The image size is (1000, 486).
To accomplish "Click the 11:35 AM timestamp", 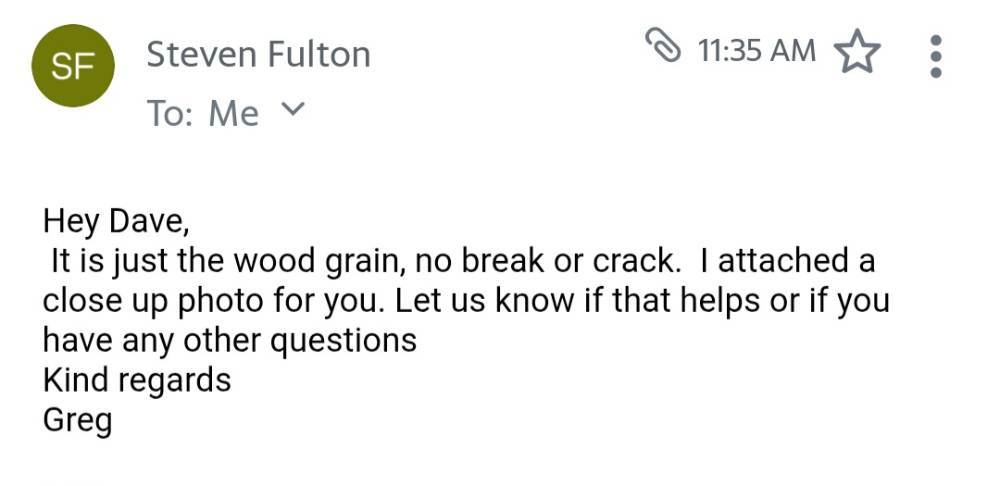I will click(x=756, y=50).
